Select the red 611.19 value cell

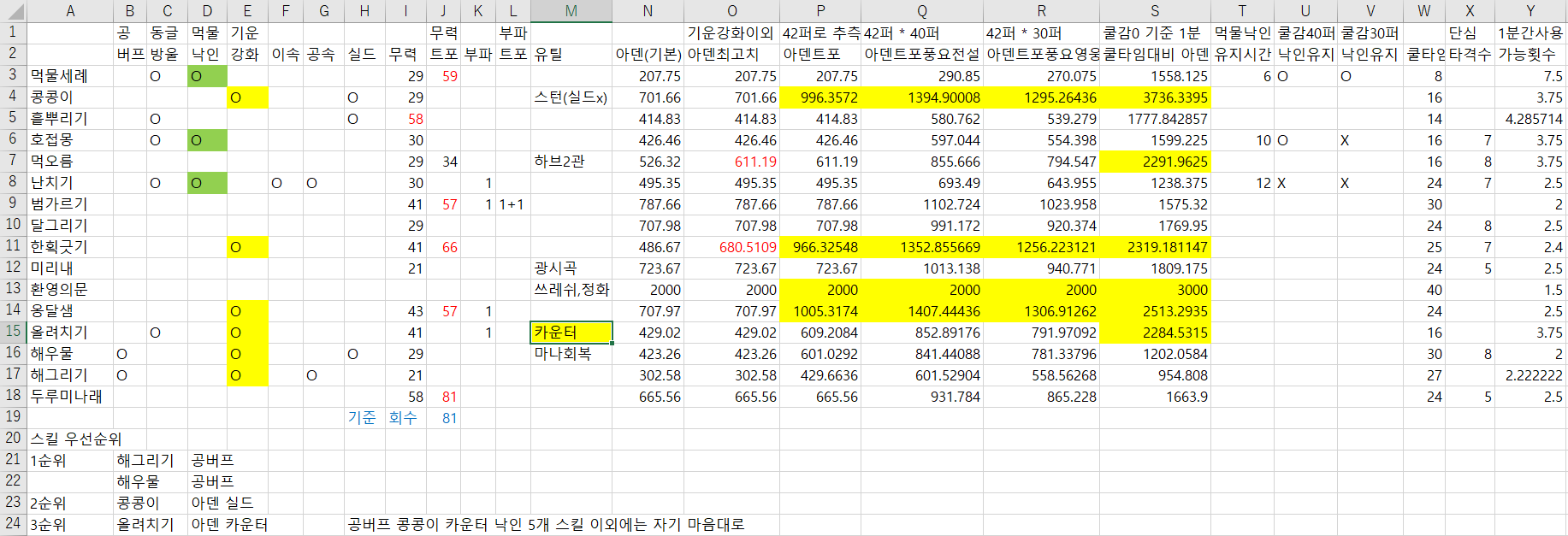click(x=731, y=162)
